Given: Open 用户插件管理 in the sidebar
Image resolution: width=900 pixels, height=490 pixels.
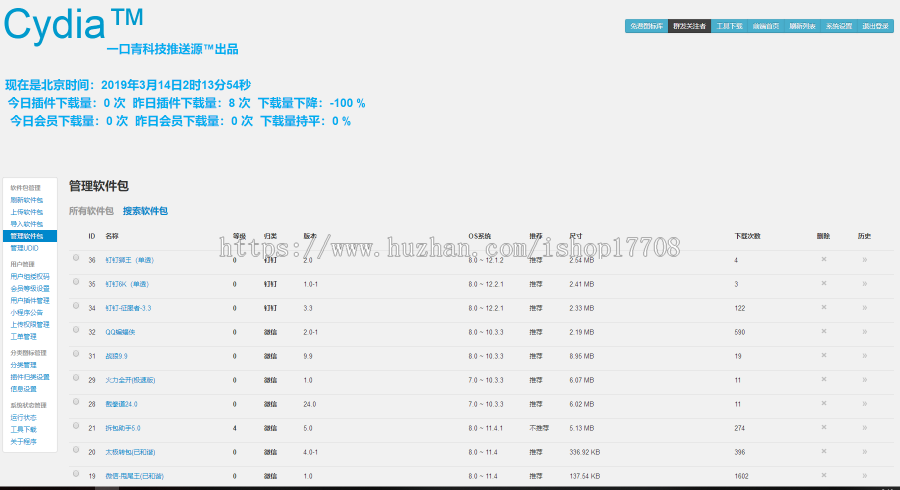Looking at the screenshot, I should pyautogui.click(x=30, y=301).
